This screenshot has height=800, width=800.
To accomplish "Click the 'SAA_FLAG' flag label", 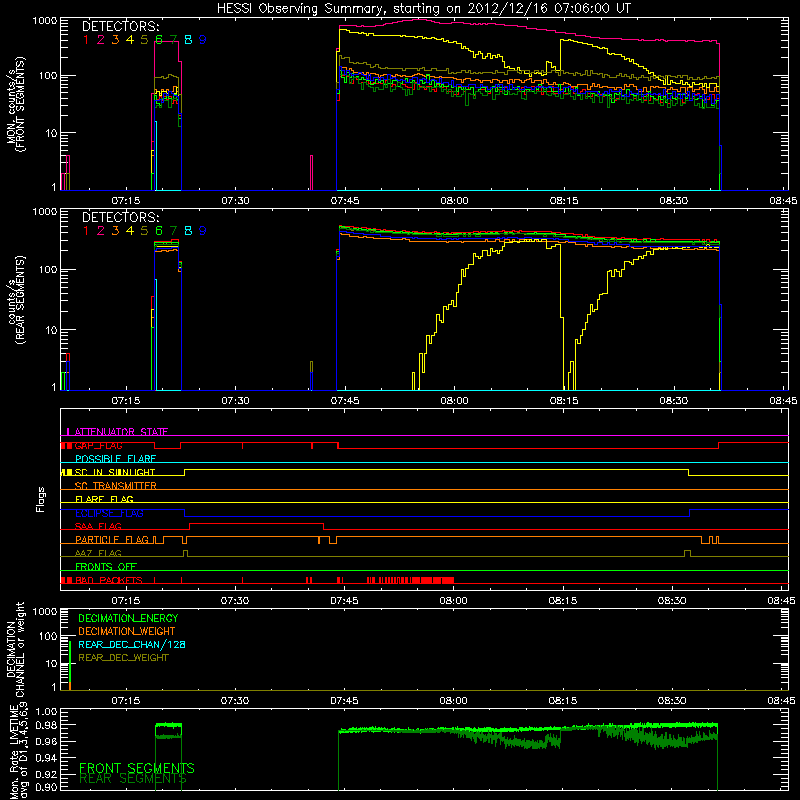I will (x=98, y=527).
